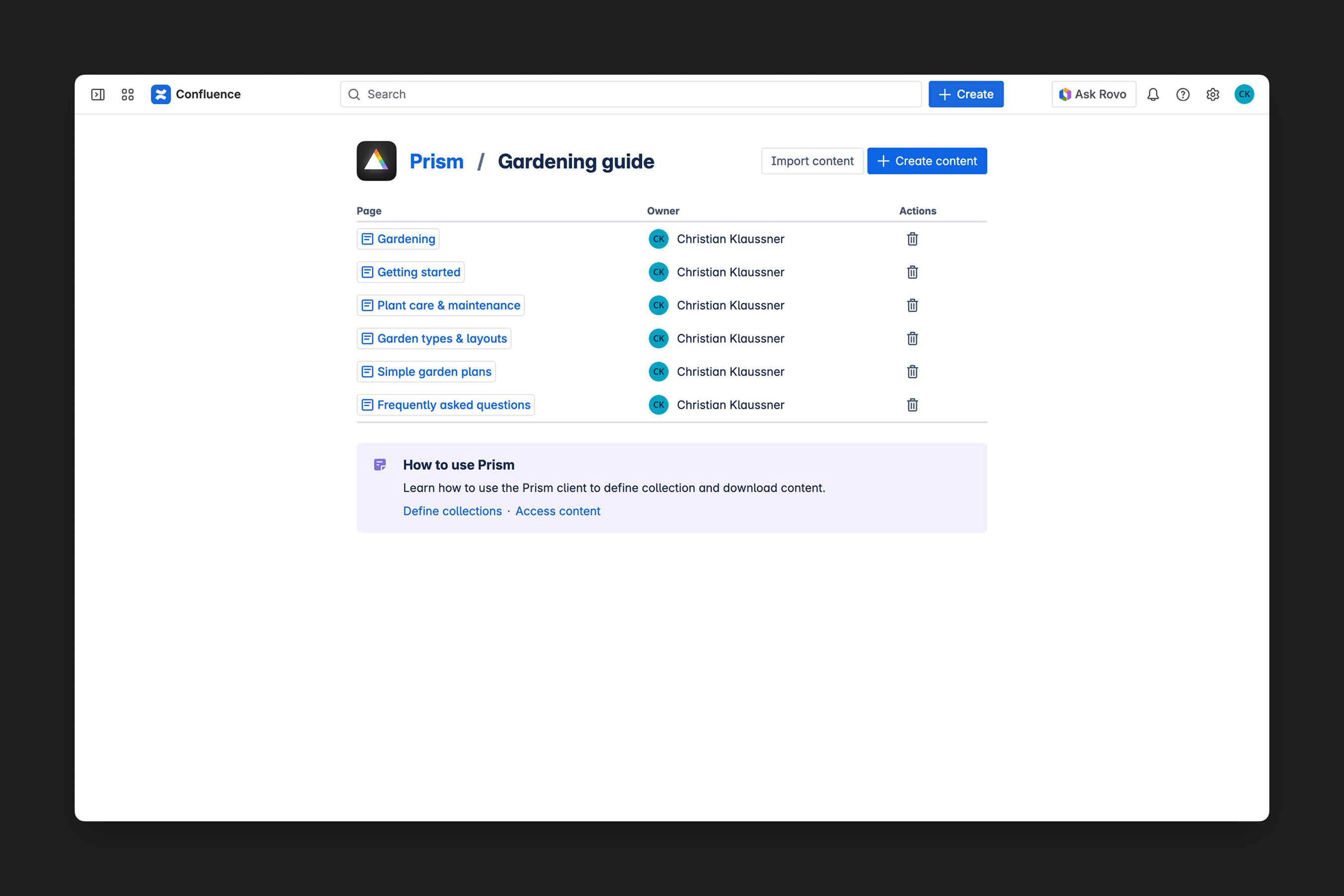Open Plant care & maintenance page
1344x896 pixels.
coord(448,305)
